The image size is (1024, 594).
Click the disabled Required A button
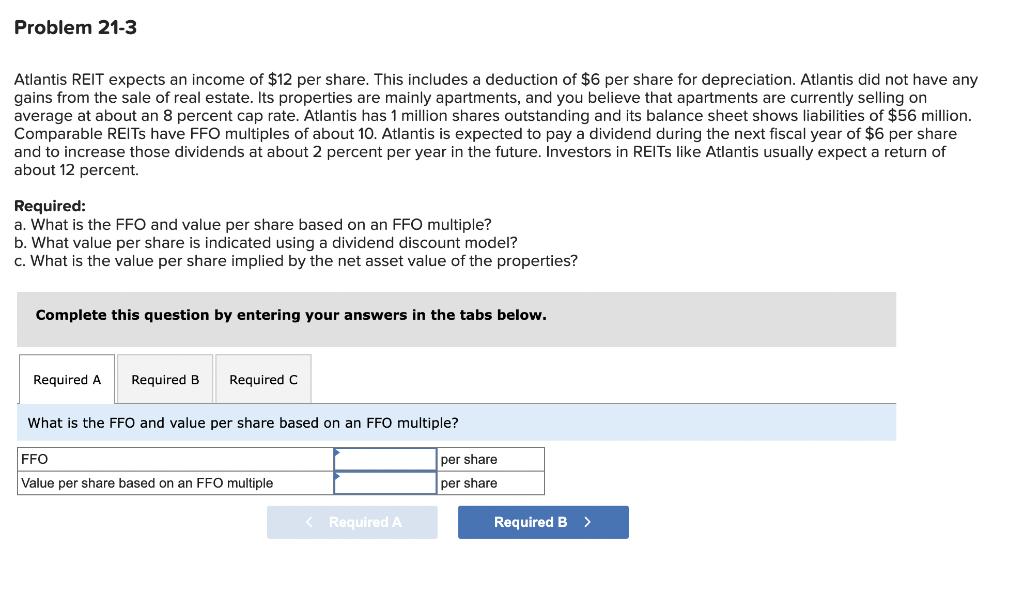pyautogui.click(x=352, y=521)
